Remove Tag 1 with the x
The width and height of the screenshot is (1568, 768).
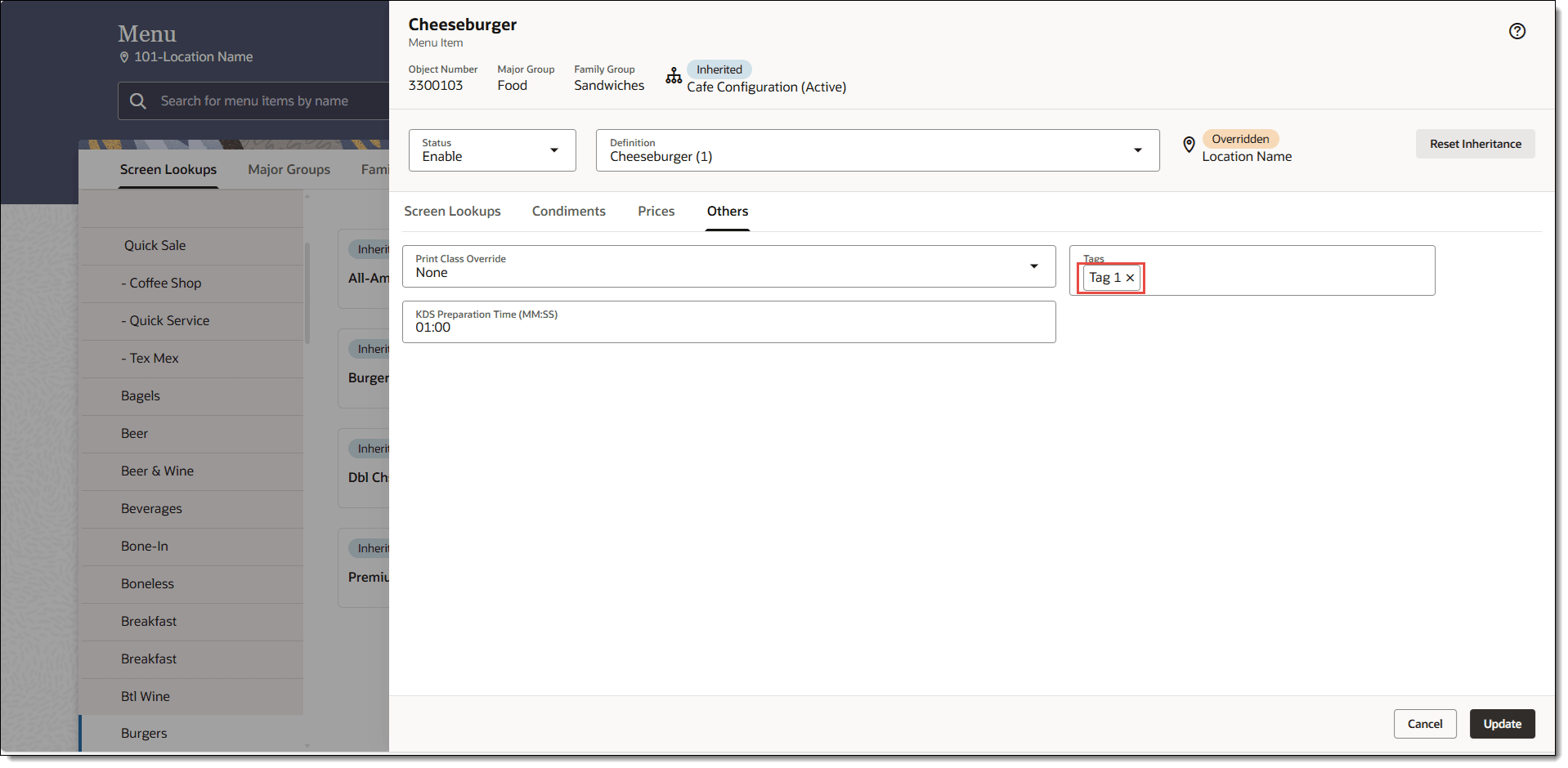(x=1130, y=278)
